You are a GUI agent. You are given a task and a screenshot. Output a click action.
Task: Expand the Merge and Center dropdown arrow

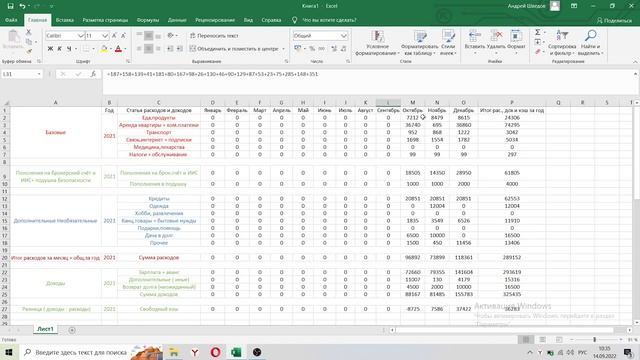(283, 49)
